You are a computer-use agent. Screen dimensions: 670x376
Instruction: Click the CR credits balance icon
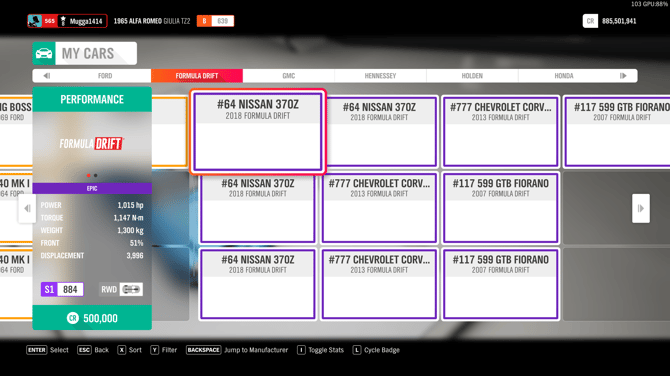pos(590,21)
